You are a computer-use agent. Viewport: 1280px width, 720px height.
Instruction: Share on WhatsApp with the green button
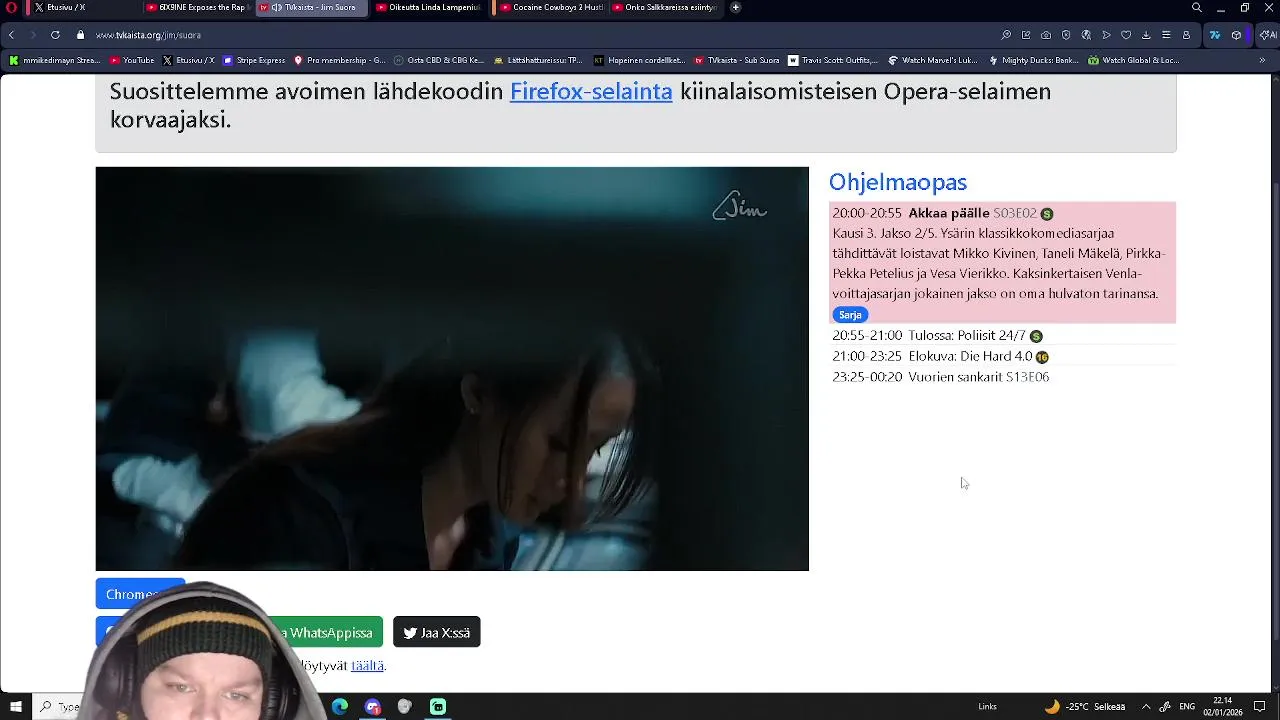coord(326,632)
